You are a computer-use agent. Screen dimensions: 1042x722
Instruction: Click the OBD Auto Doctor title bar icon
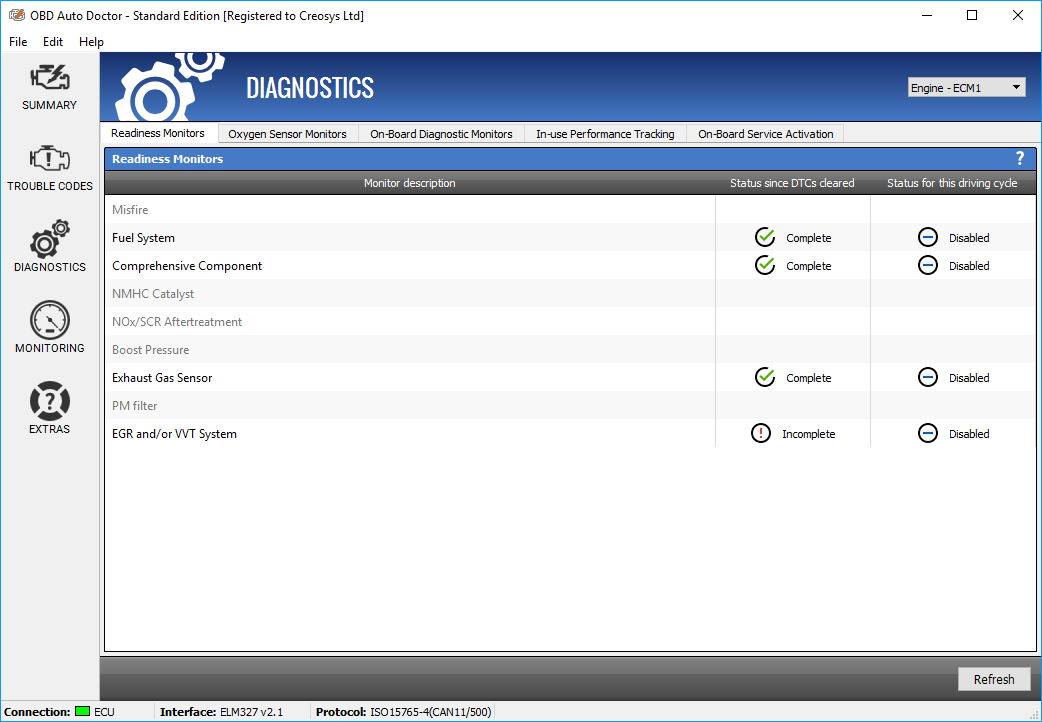(17, 15)
